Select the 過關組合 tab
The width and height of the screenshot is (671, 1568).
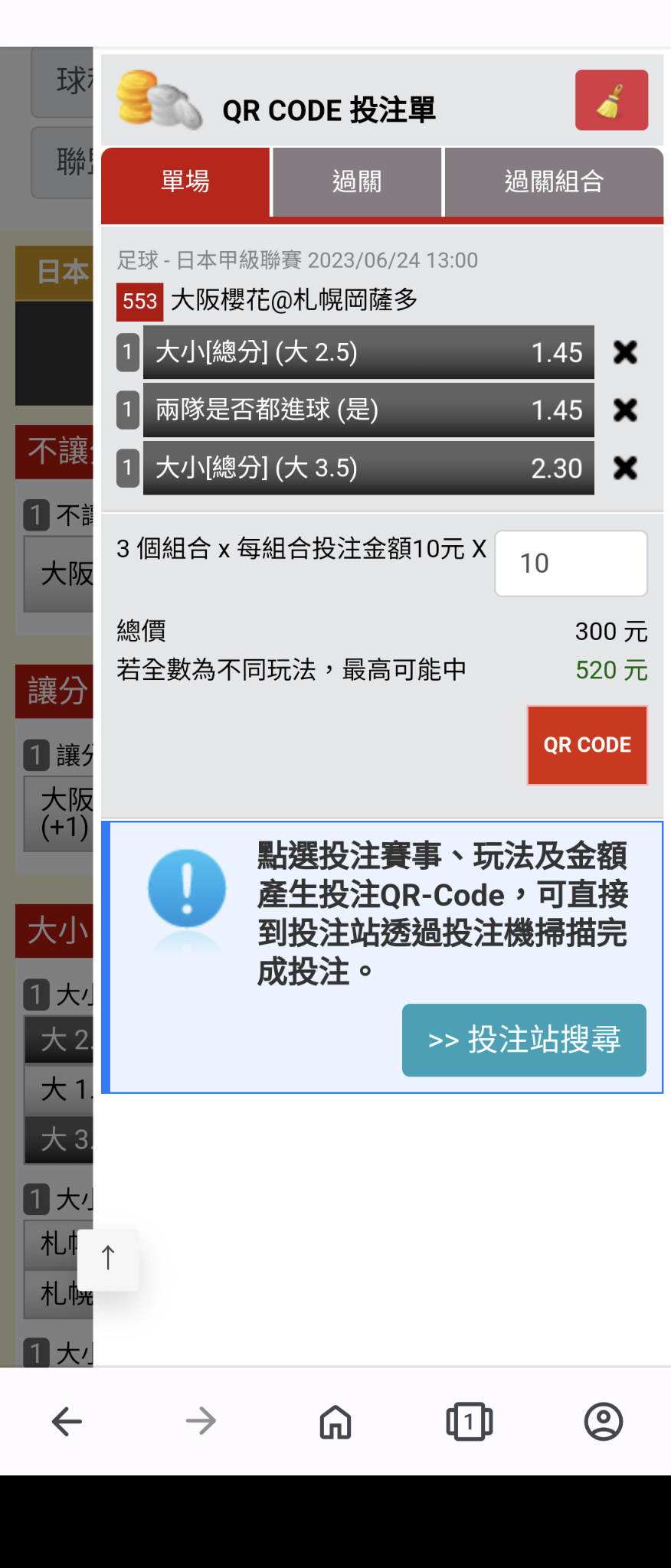point(554,182)
